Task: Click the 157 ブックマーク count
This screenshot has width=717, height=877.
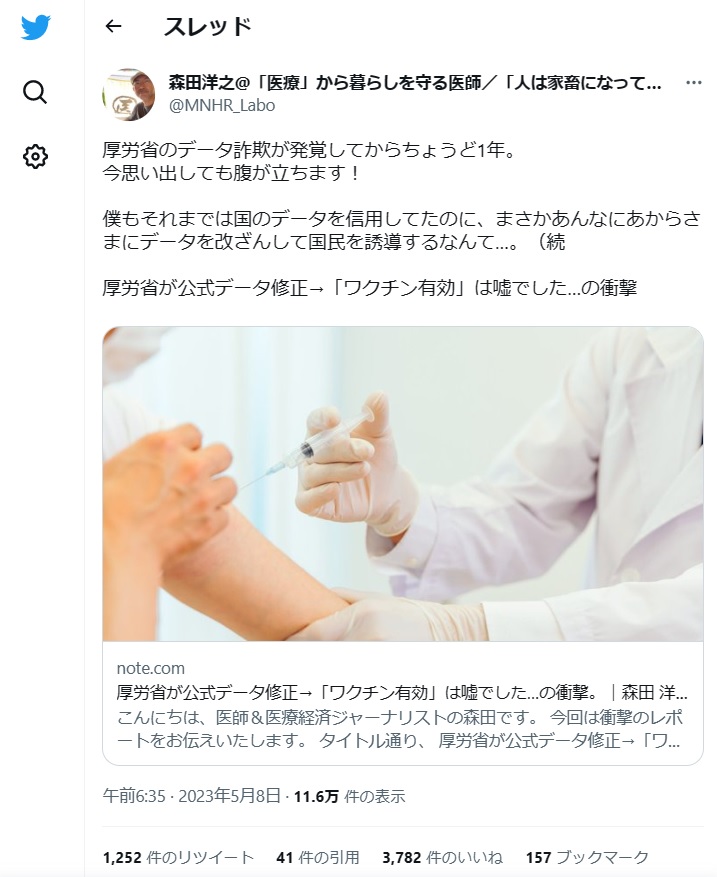Action: 587,857
